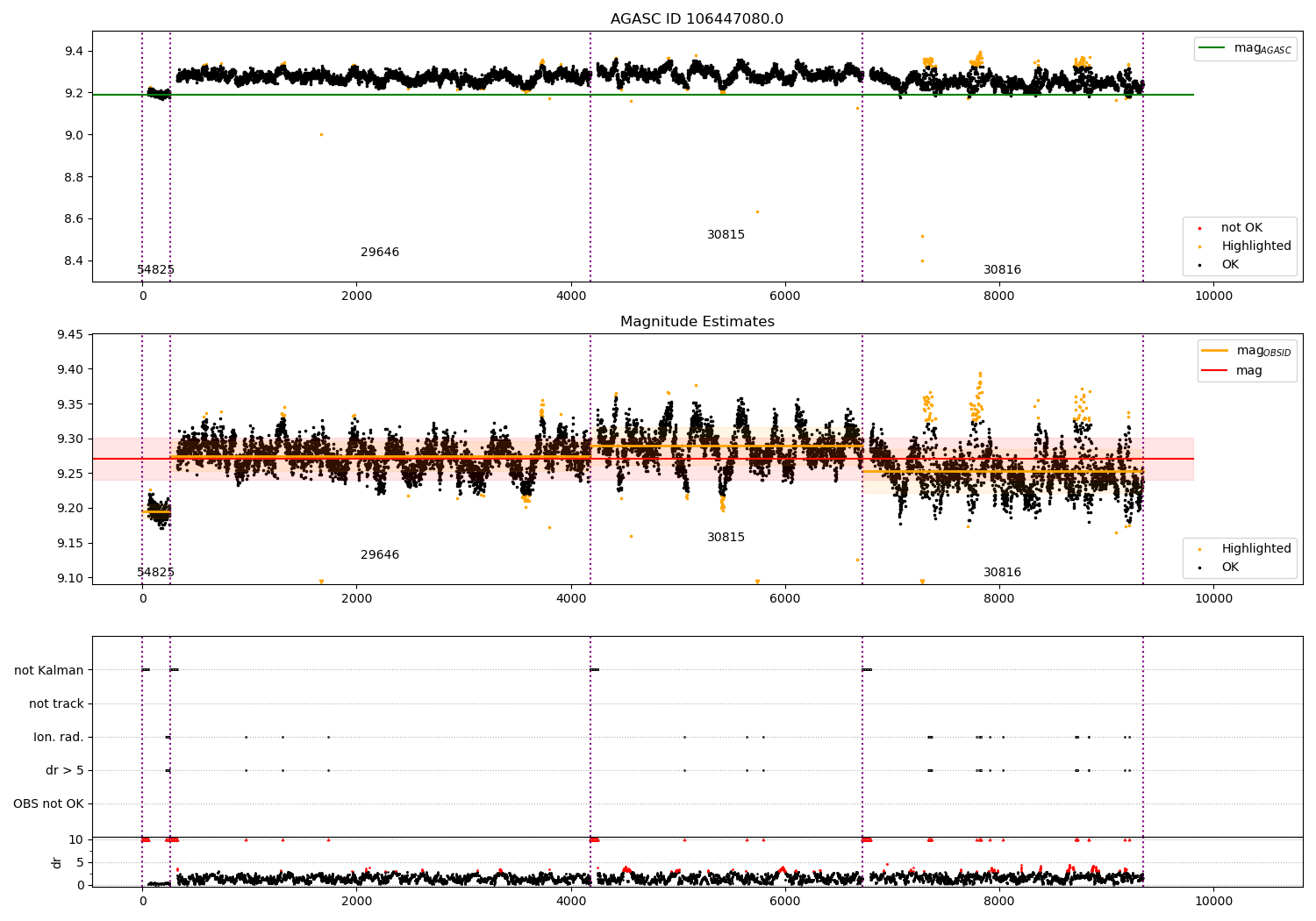Click the 8.6 y-tick in the top plot

tap(75, 219)
